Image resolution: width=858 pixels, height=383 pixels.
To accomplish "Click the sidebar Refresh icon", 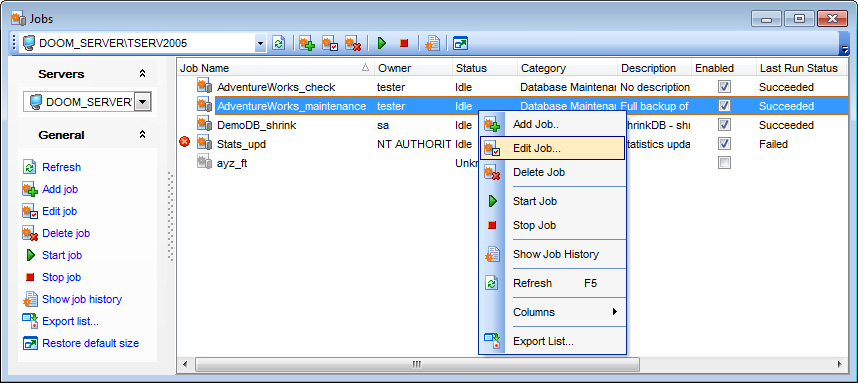I will tap(30, 167).
